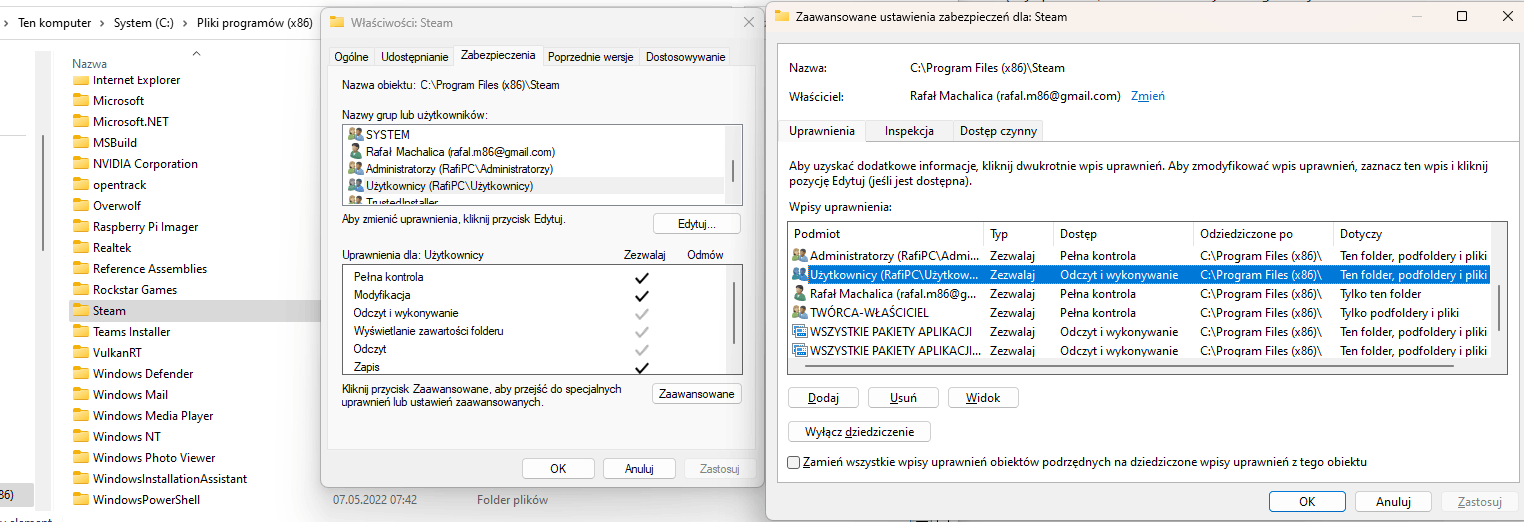
Task: Select the Zabezpieczenia tab
Action: [498, 56]
